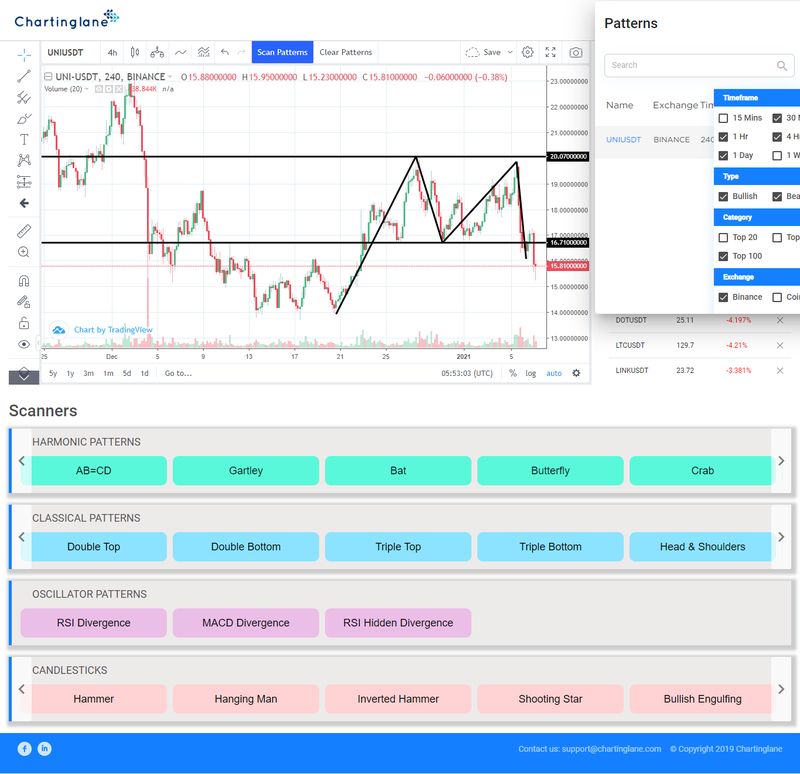Viewport: 800px width, 774px height.
Task: Toggle magnet mode icon
Action: point(24,281)
